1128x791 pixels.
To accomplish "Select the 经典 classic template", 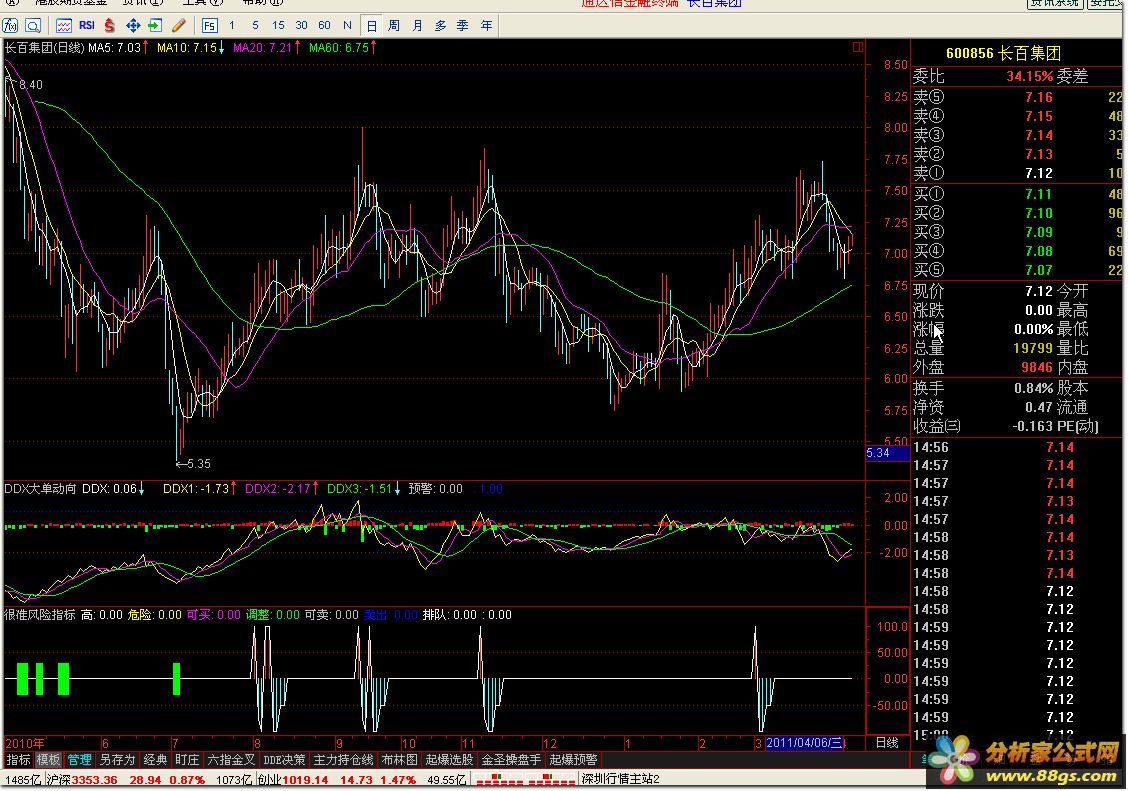I will click(155, 759).
